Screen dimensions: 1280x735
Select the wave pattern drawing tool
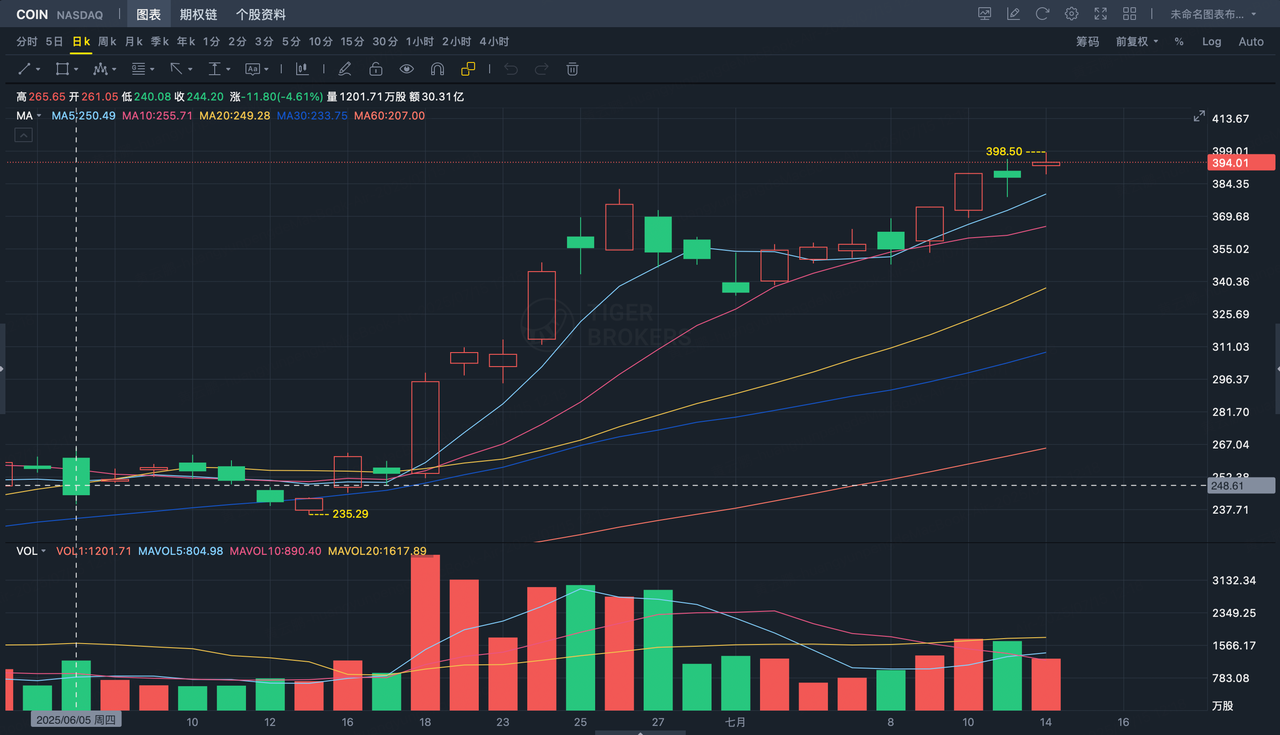[x=100, y=69]
